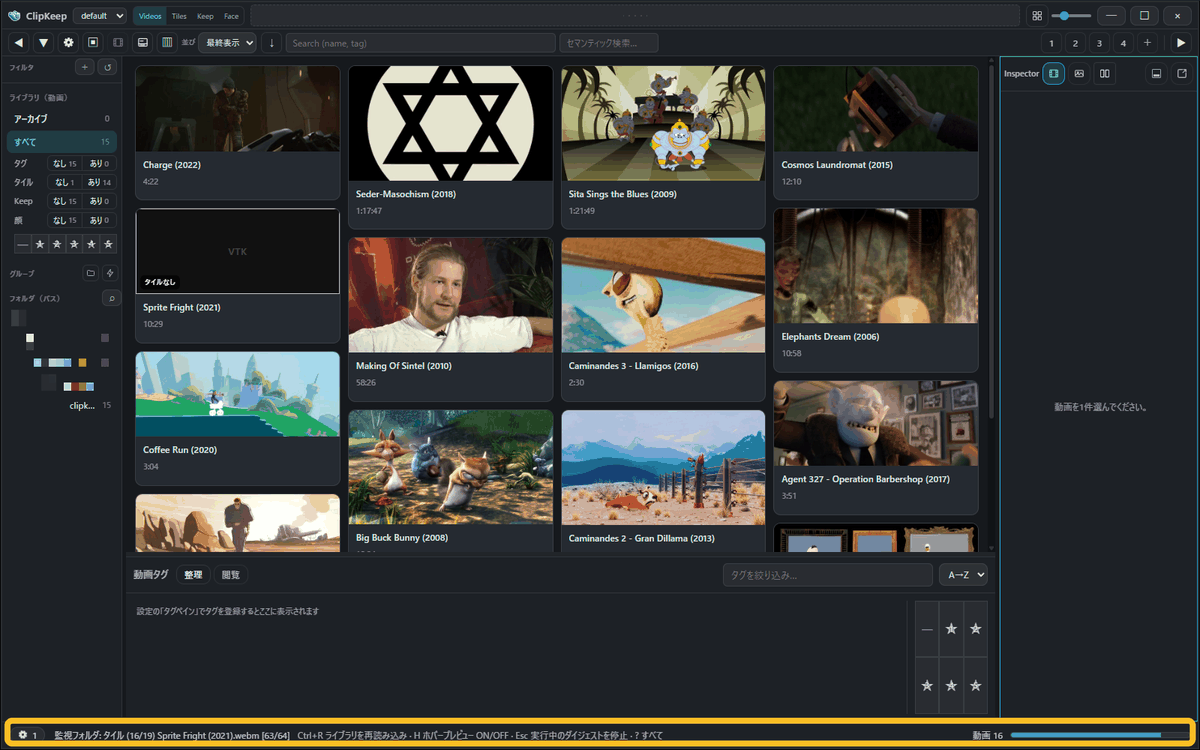
Task: Switch to the Keep tab
Action: tap(205, 16)
